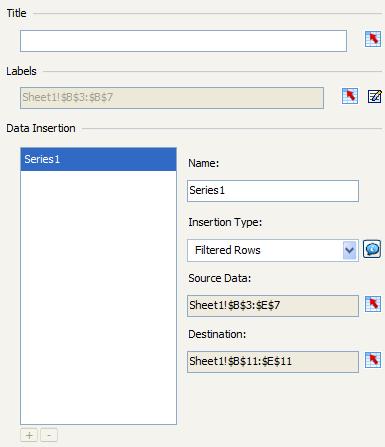Click the Source Data range selector icon
The width and height of the screenshot is (385, 447).
click(x=373, y=304)
